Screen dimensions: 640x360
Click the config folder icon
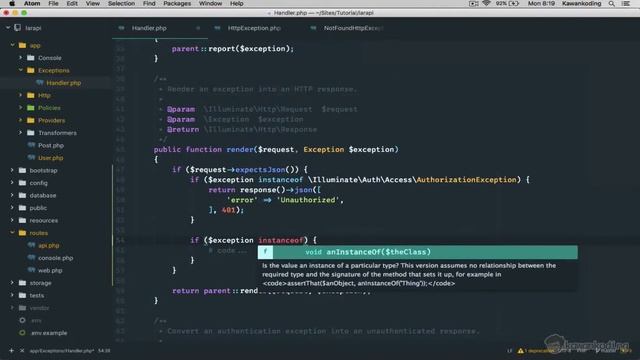[x=22, y=183]
